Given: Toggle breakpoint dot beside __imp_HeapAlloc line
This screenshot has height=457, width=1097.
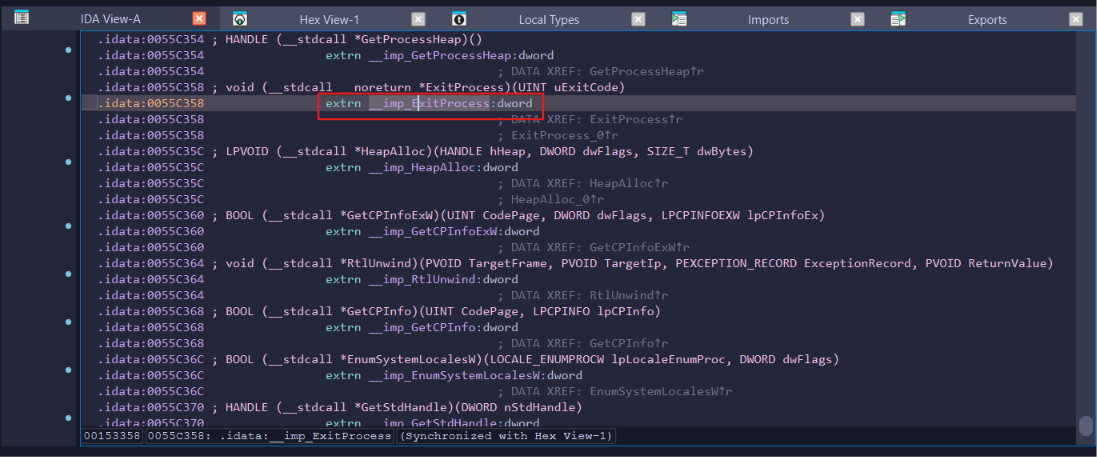Looking at the screenshot, I should pyautogui.click(x=68, y=162).
